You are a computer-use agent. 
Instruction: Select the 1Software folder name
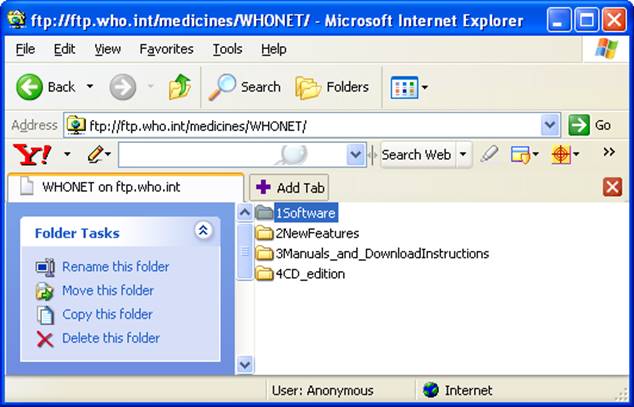306,213
